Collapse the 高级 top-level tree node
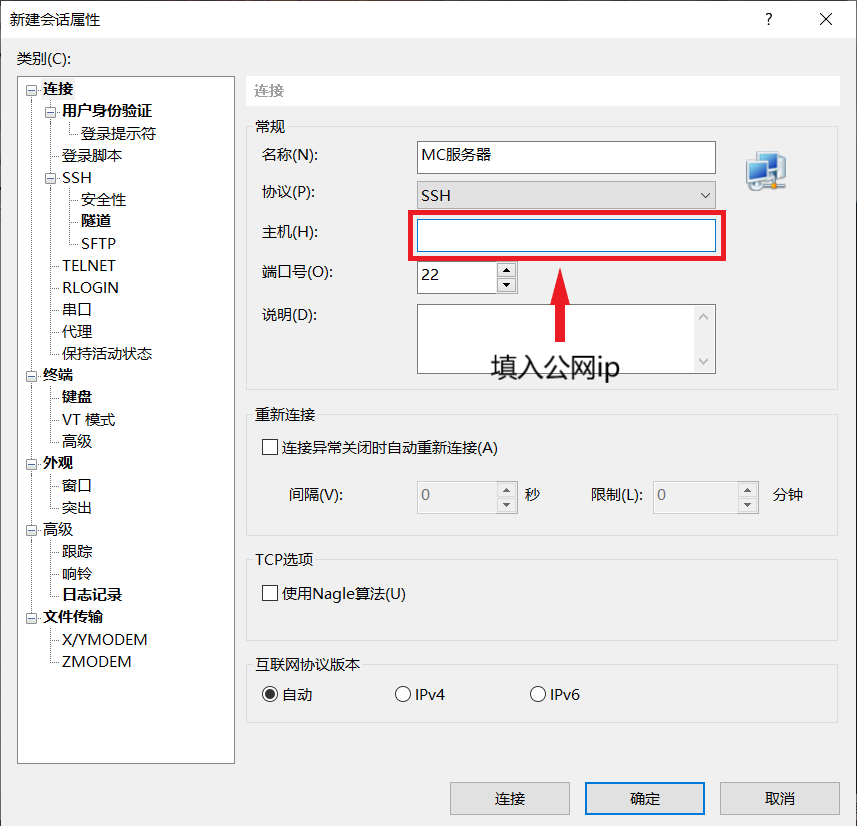The height and width of the screenshot is (826, 857). (x=32, y=530)
